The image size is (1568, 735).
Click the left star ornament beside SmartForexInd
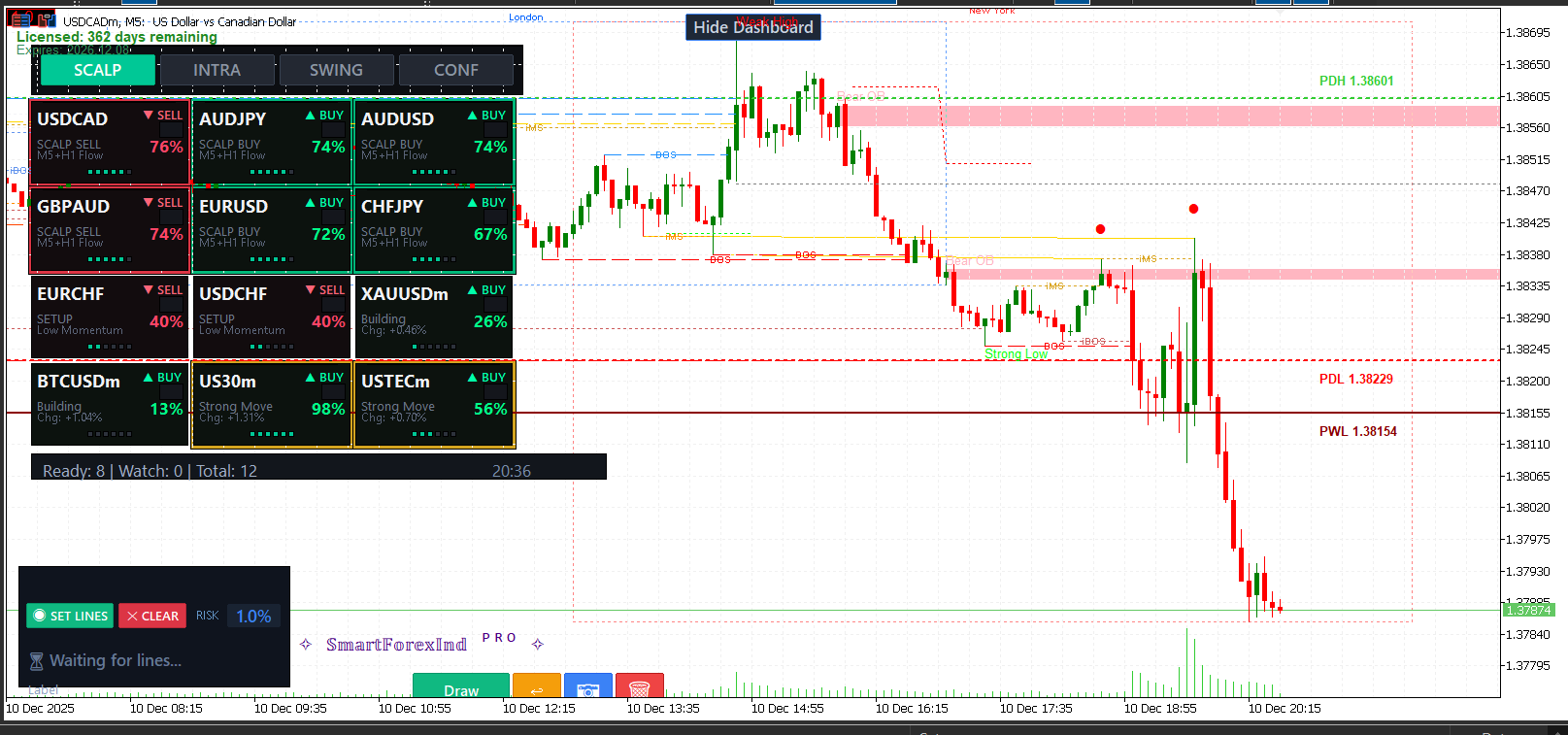point(306,644)
